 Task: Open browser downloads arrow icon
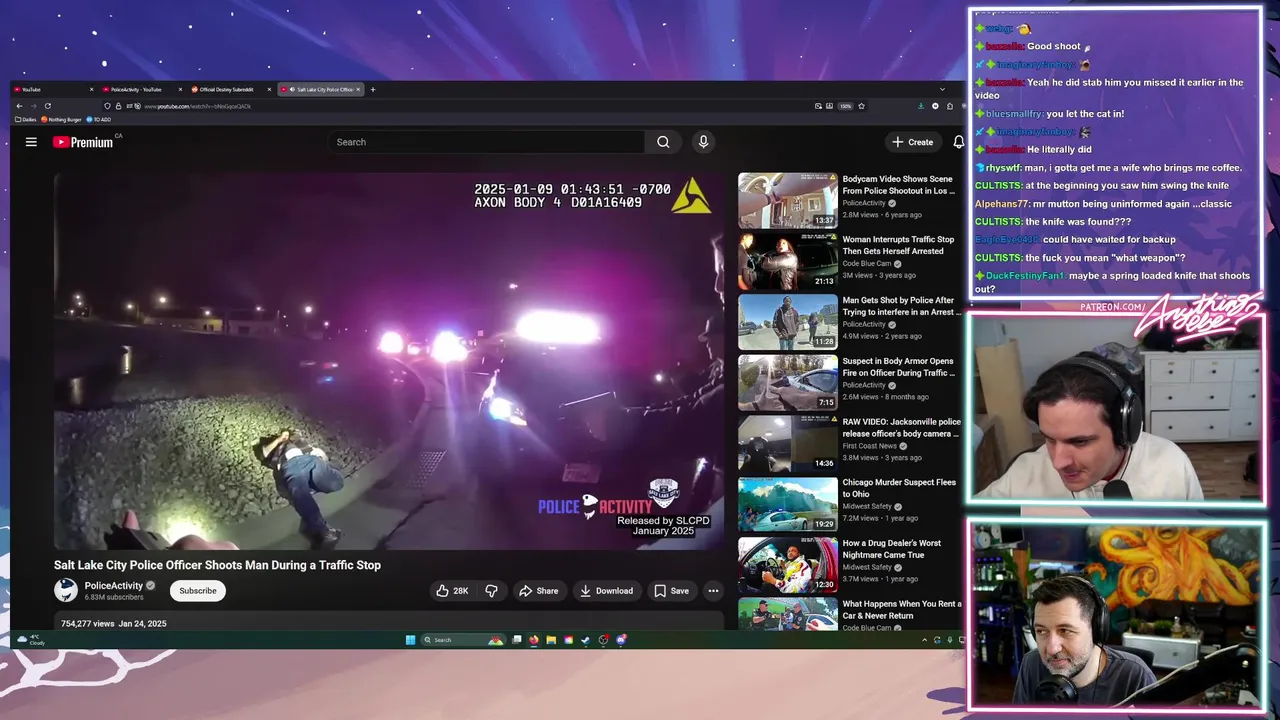point(921,106)
